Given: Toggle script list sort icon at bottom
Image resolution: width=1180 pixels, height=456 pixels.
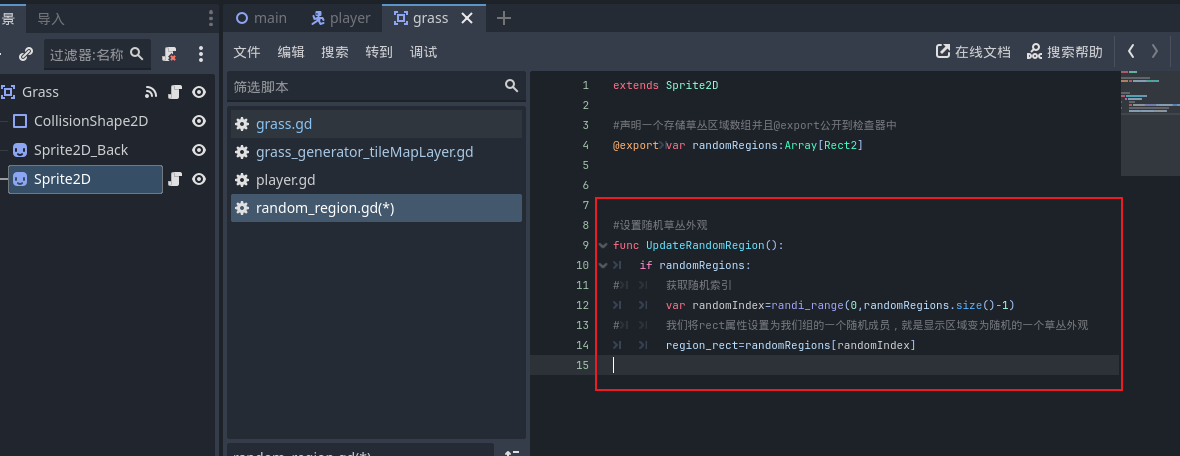Looking at the screenshot, I should (x=512, y=451).
